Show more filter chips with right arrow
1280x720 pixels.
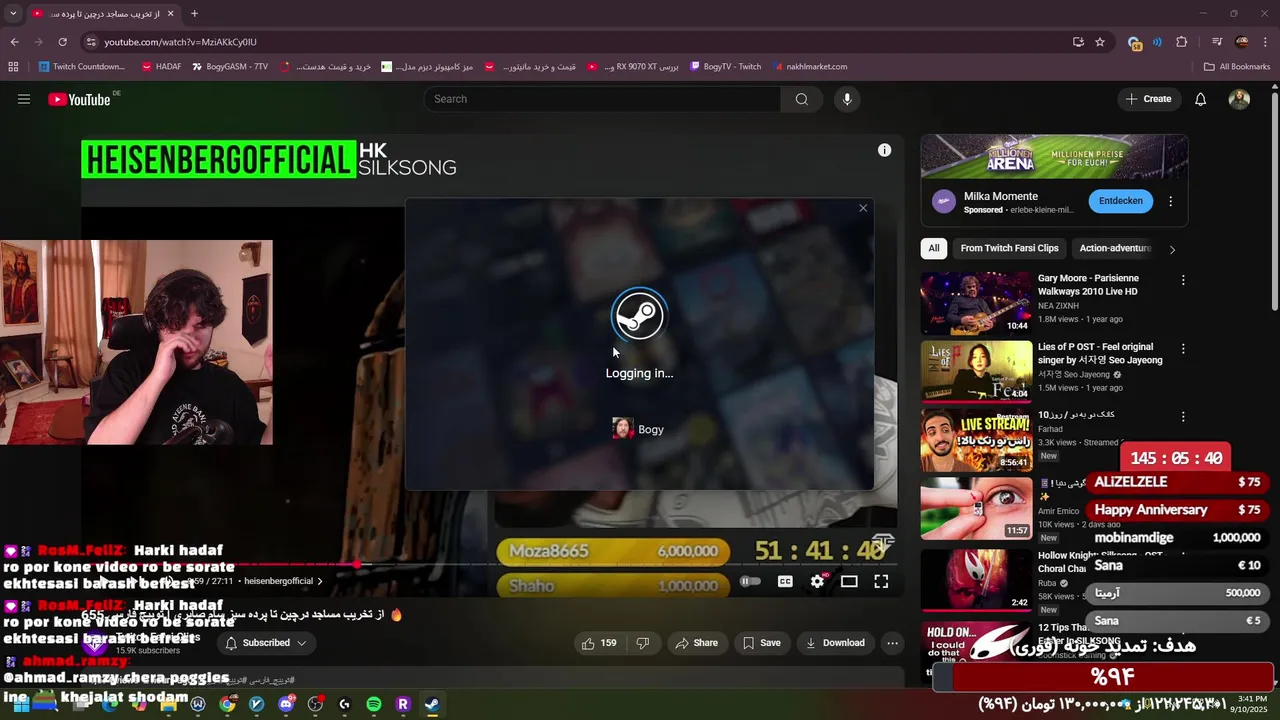(x=1172, y=249)
